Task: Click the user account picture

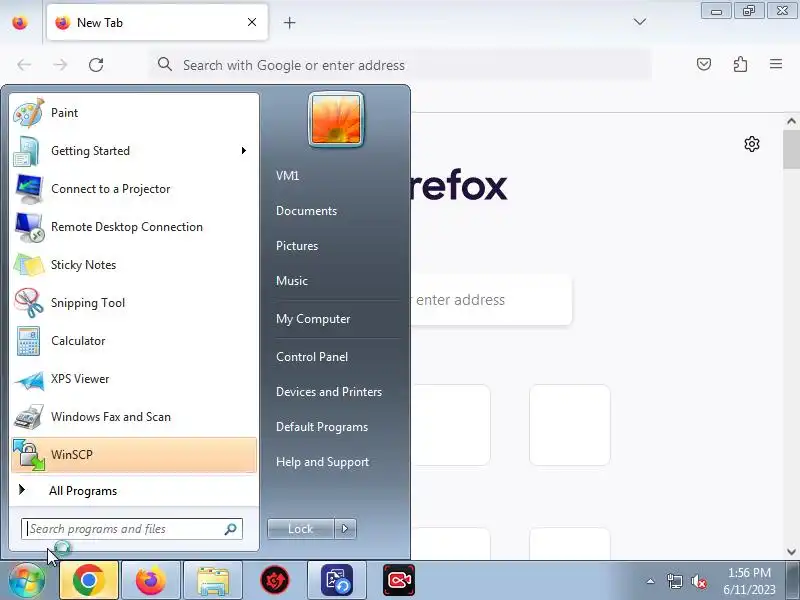Action: click(x=336, y=119)
